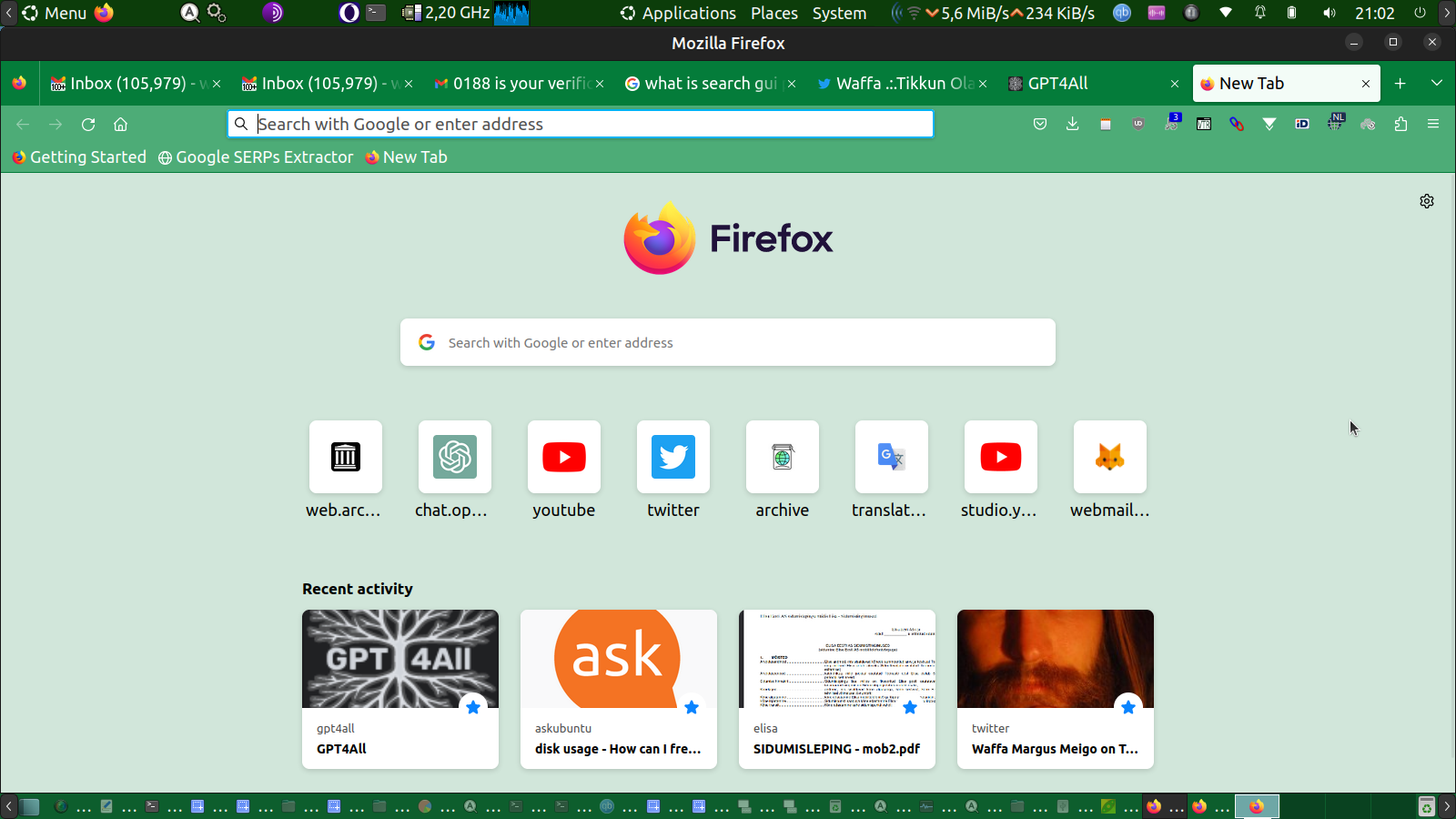Open the New Tab personalize gear
Viewport: 1456px width, 819px height.
1427,201
